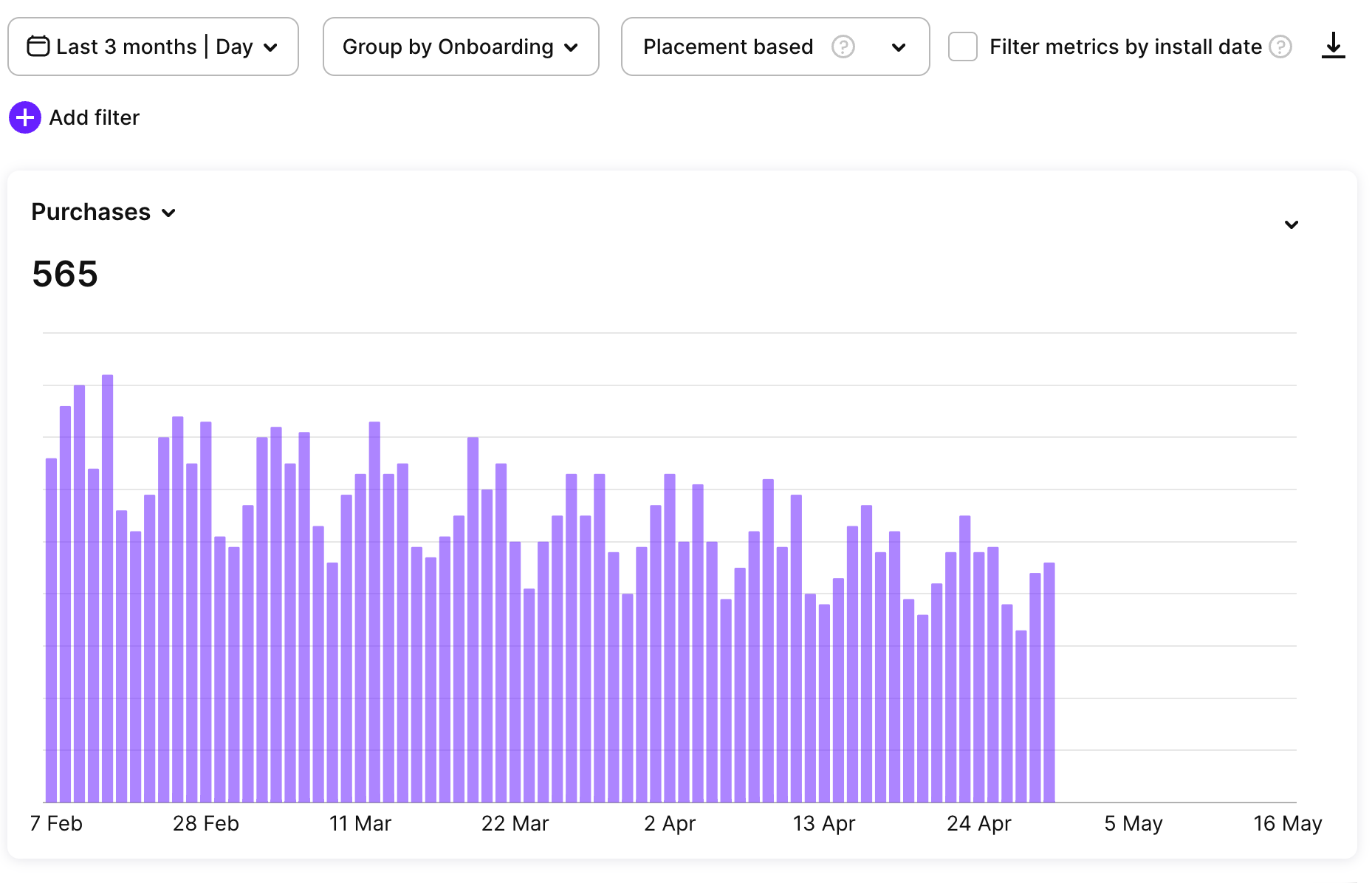The height and width of the screenshot is (883, 1372).
Task: Toggle Filter metrics by install date on
Action: (x=962, y=46)
